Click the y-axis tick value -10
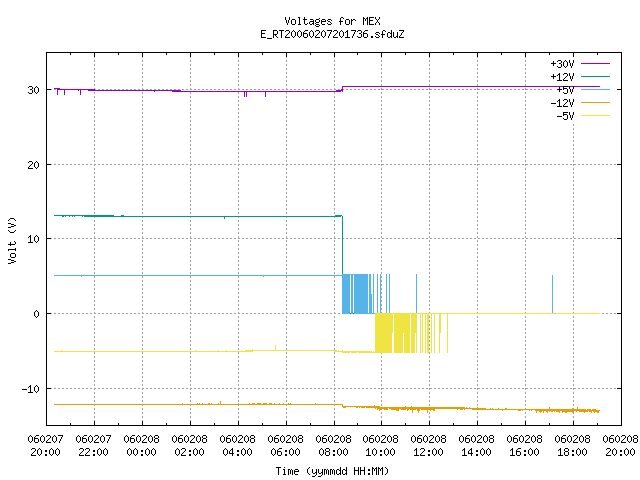This screenshot has width=640, height=480. point(31,389)
